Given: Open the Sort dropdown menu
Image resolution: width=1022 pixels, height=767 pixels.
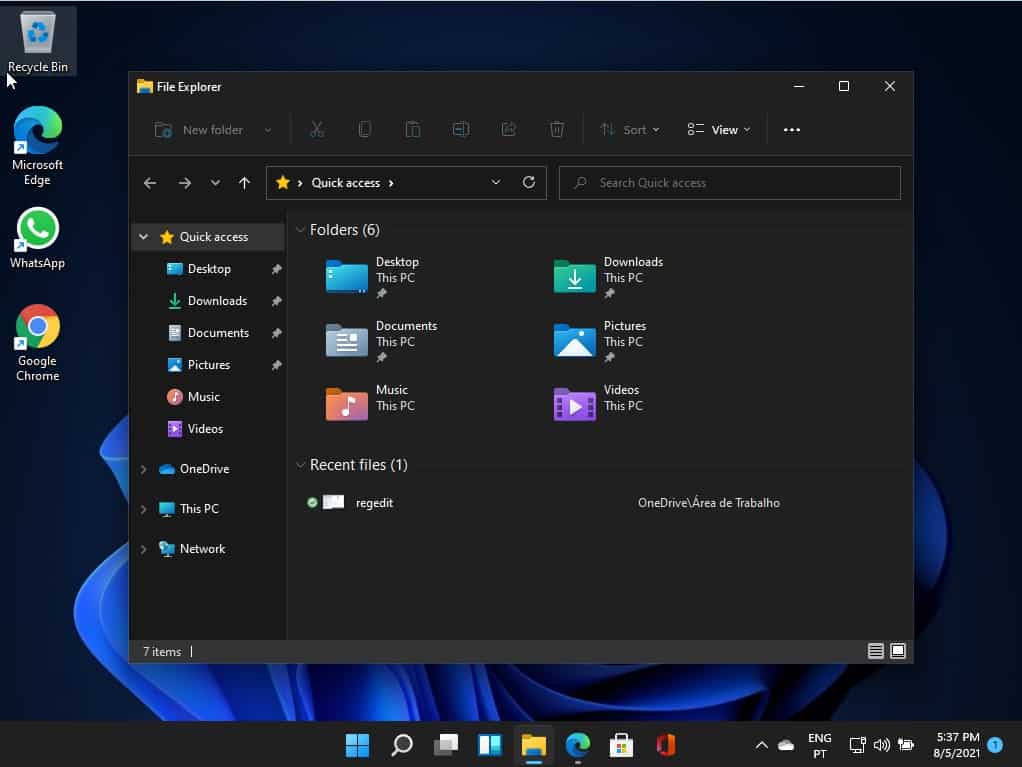Looking at the screenshot, I should [x=630, y=130].
